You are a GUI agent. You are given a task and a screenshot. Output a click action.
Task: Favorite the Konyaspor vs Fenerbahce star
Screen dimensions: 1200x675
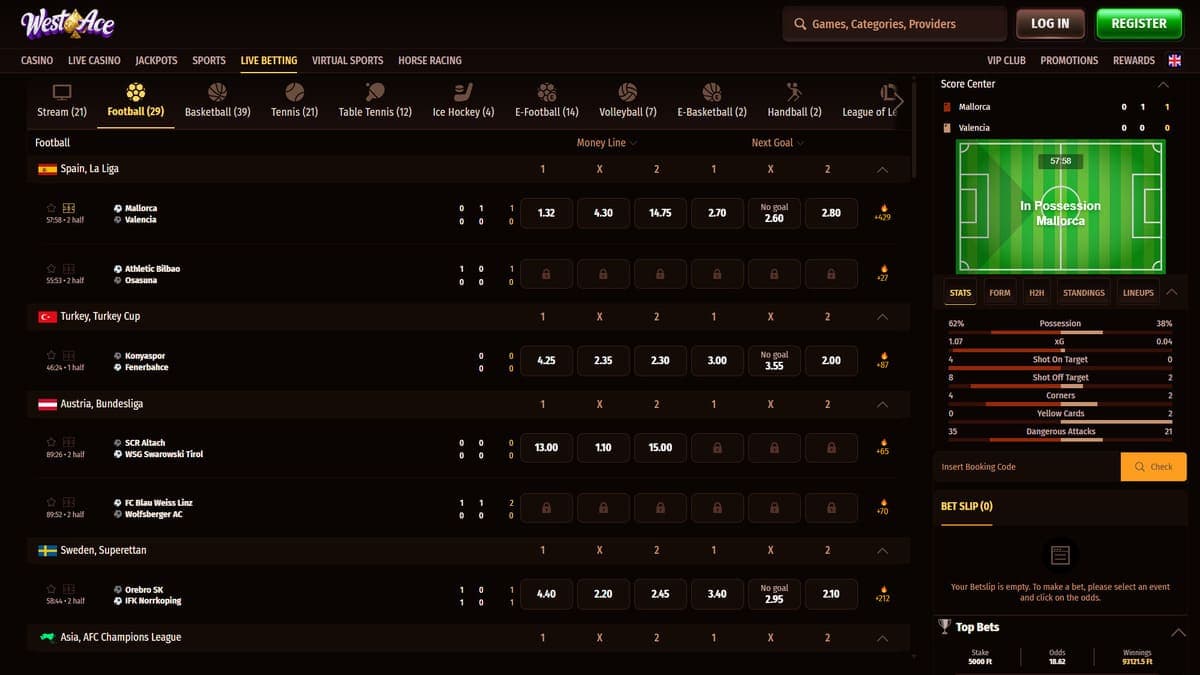[x=52, y=355]
